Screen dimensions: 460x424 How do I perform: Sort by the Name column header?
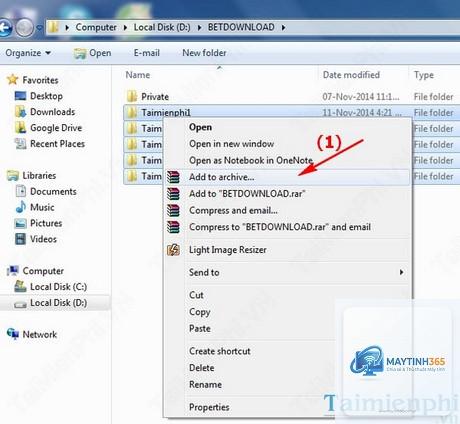138,75
